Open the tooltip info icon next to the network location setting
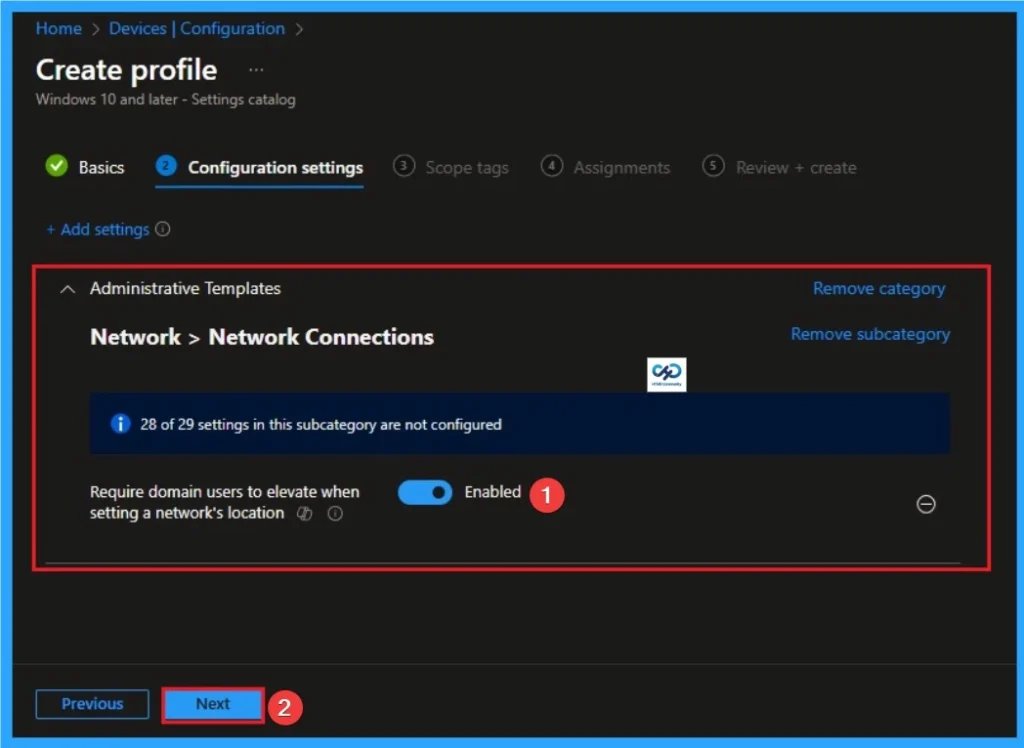 tap(335, 513)
